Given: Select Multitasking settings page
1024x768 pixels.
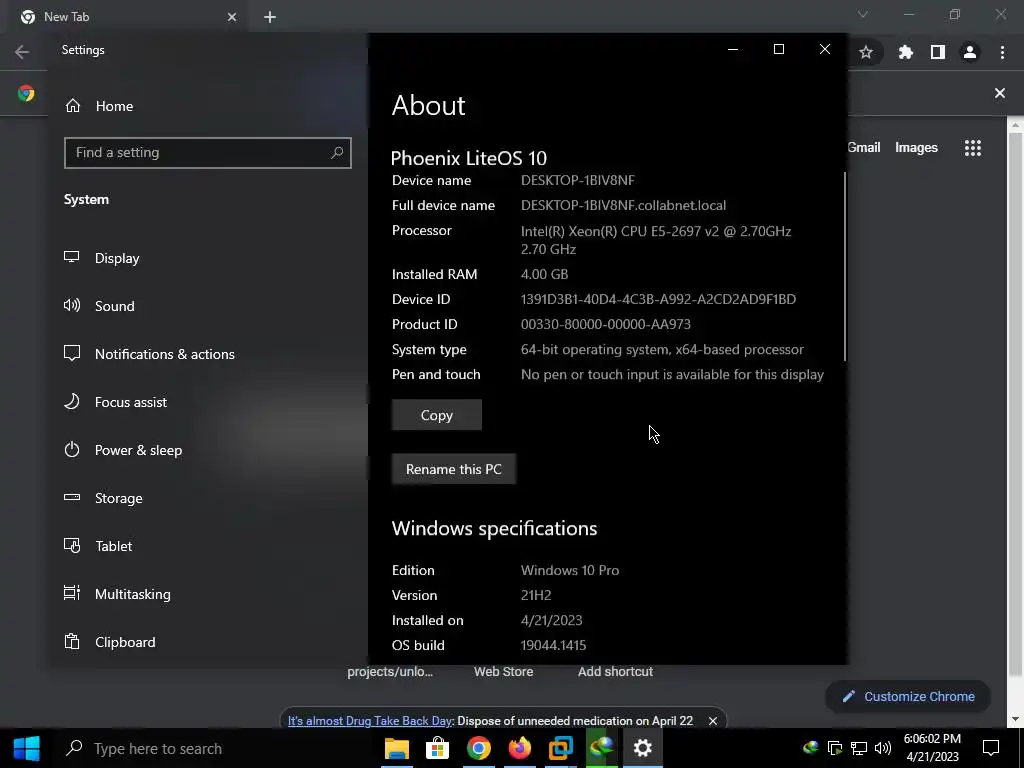Looking at the screenshot, I should [118, 594].
